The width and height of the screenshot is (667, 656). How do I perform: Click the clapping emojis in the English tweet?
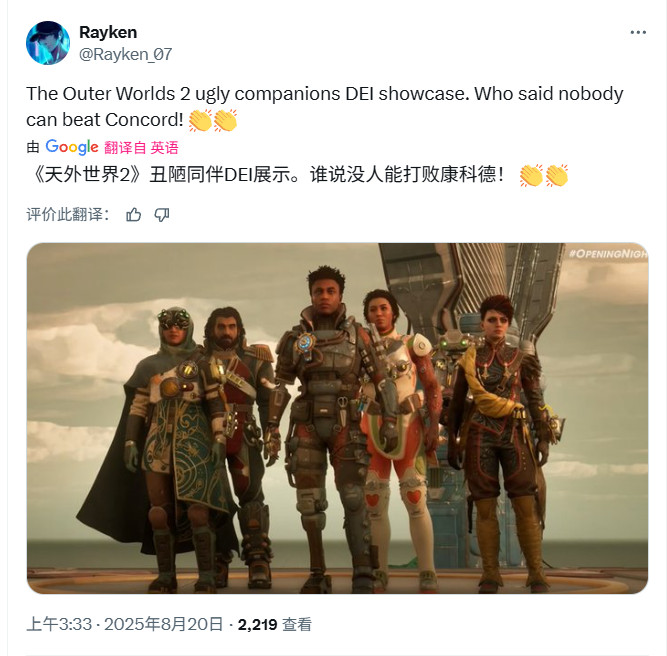pos(213,120)
